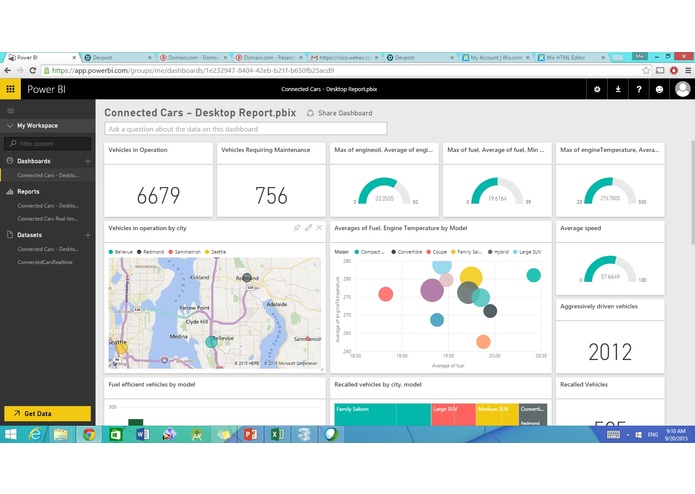The height and width of the screenshot is (494, 695).
Task: Click the cast icon in address bar
Action: coord(660,70)
